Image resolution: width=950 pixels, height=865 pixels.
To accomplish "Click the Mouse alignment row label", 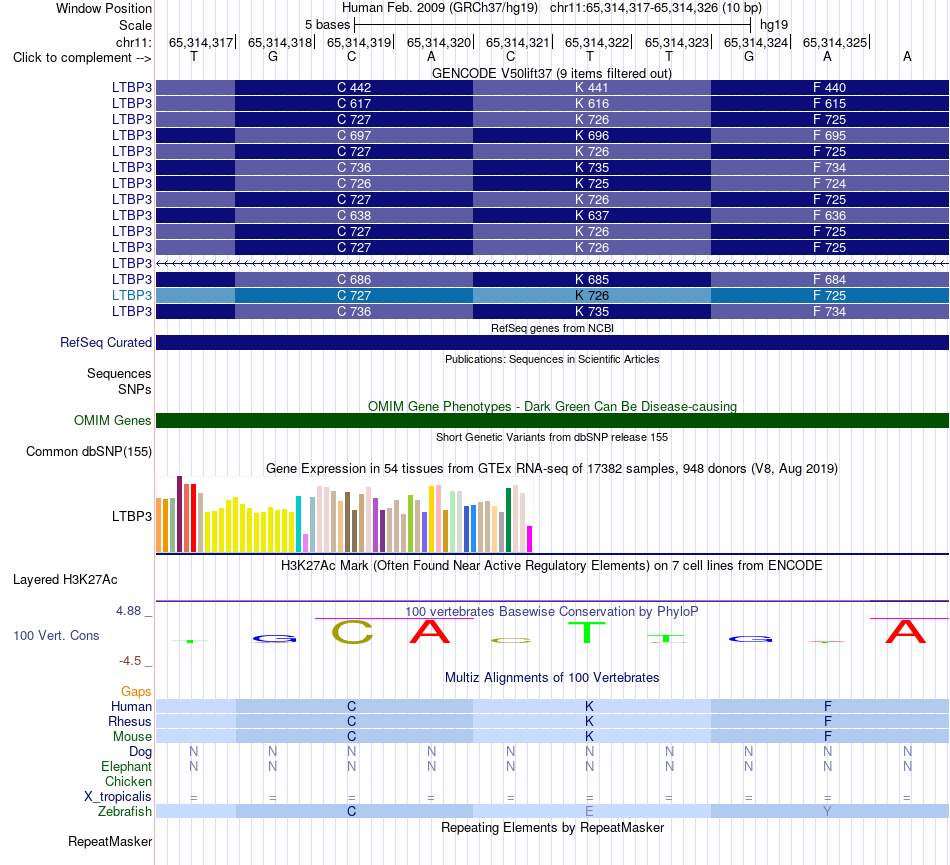I will tap(132, 737).
